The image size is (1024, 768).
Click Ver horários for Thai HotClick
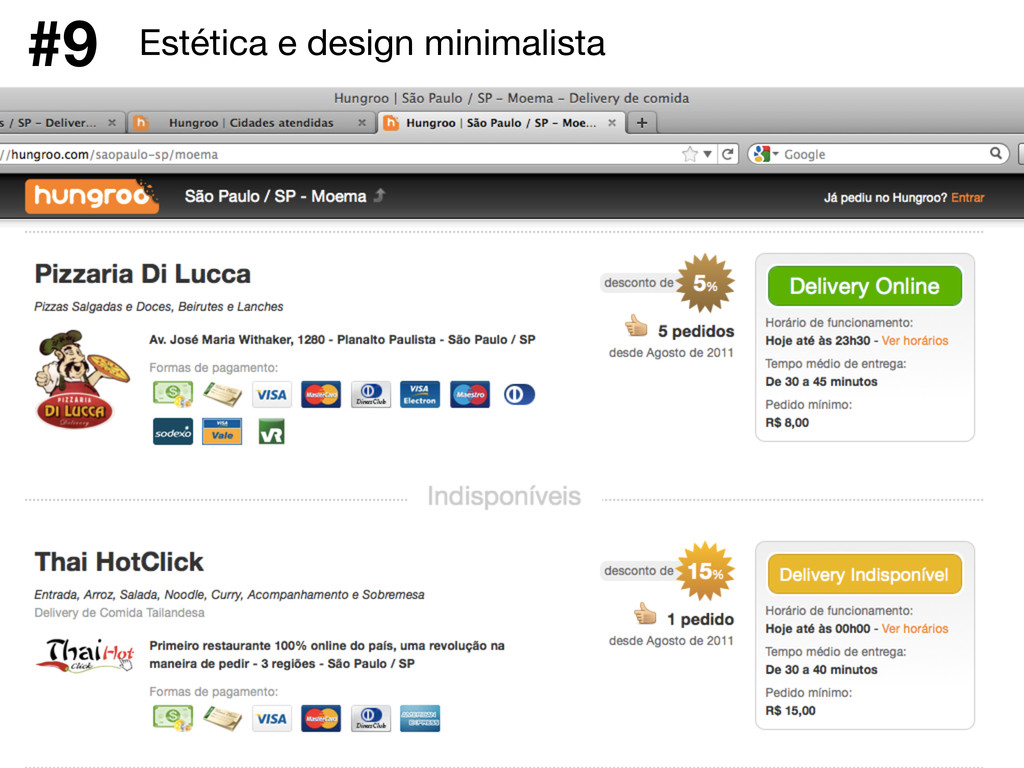(x=914, y=628)
